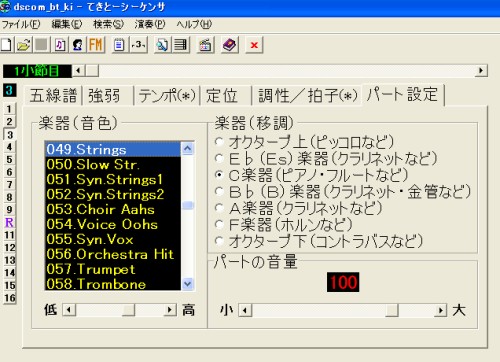Select part 5 in track list

pyautogui.click(x=9, y=160)
